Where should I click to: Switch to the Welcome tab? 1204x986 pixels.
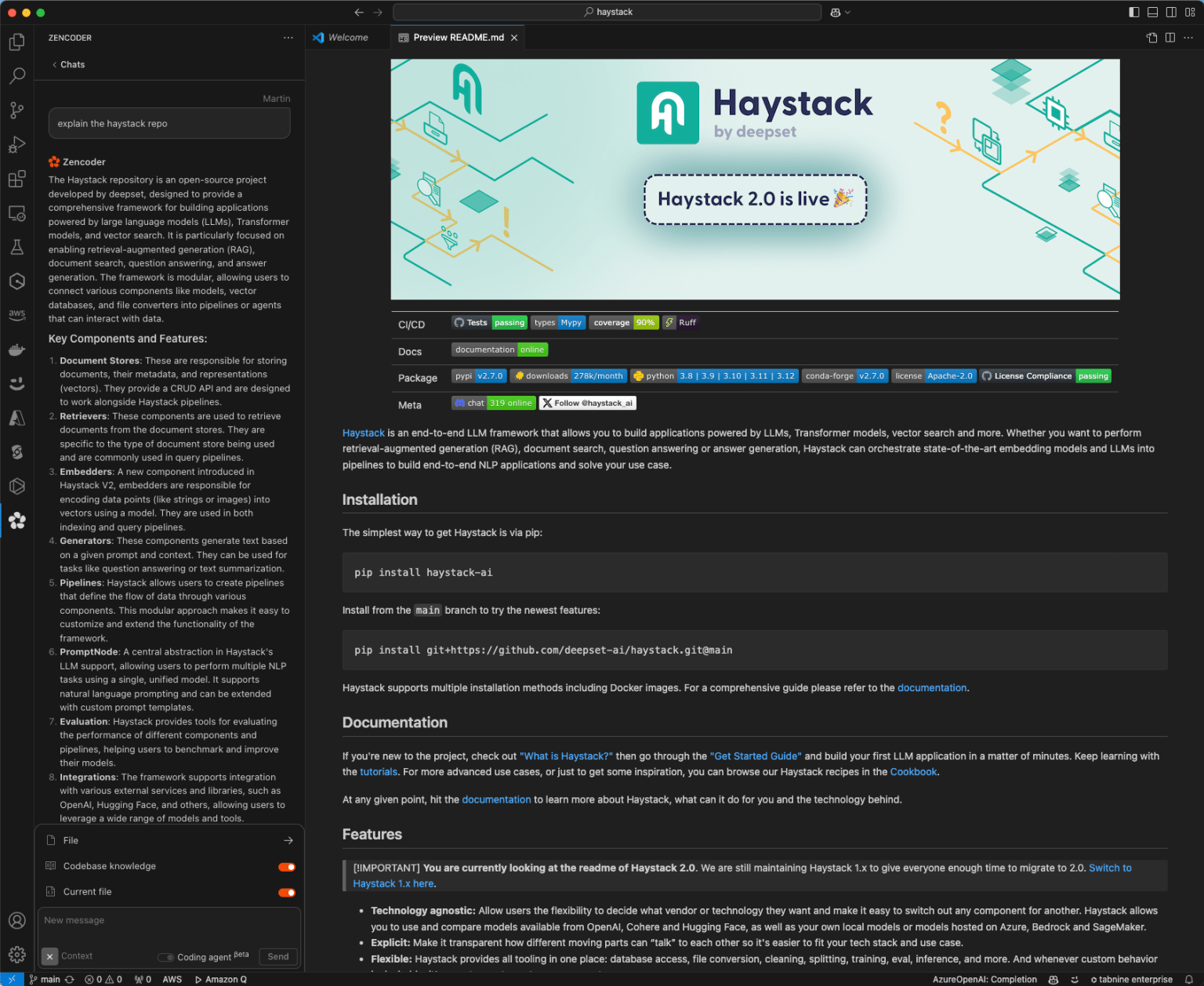341,38
